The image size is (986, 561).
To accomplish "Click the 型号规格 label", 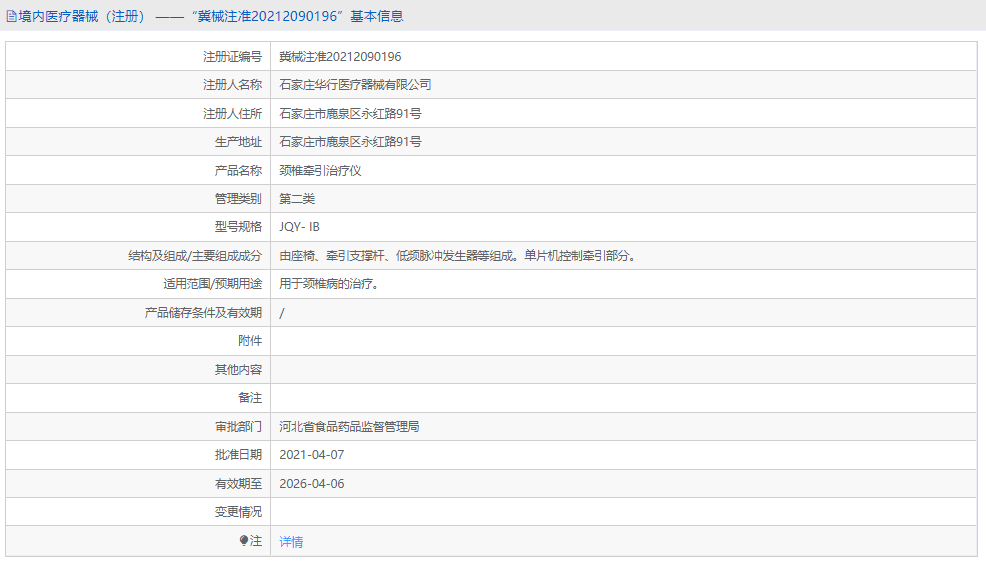I will [x=238, y=227].
